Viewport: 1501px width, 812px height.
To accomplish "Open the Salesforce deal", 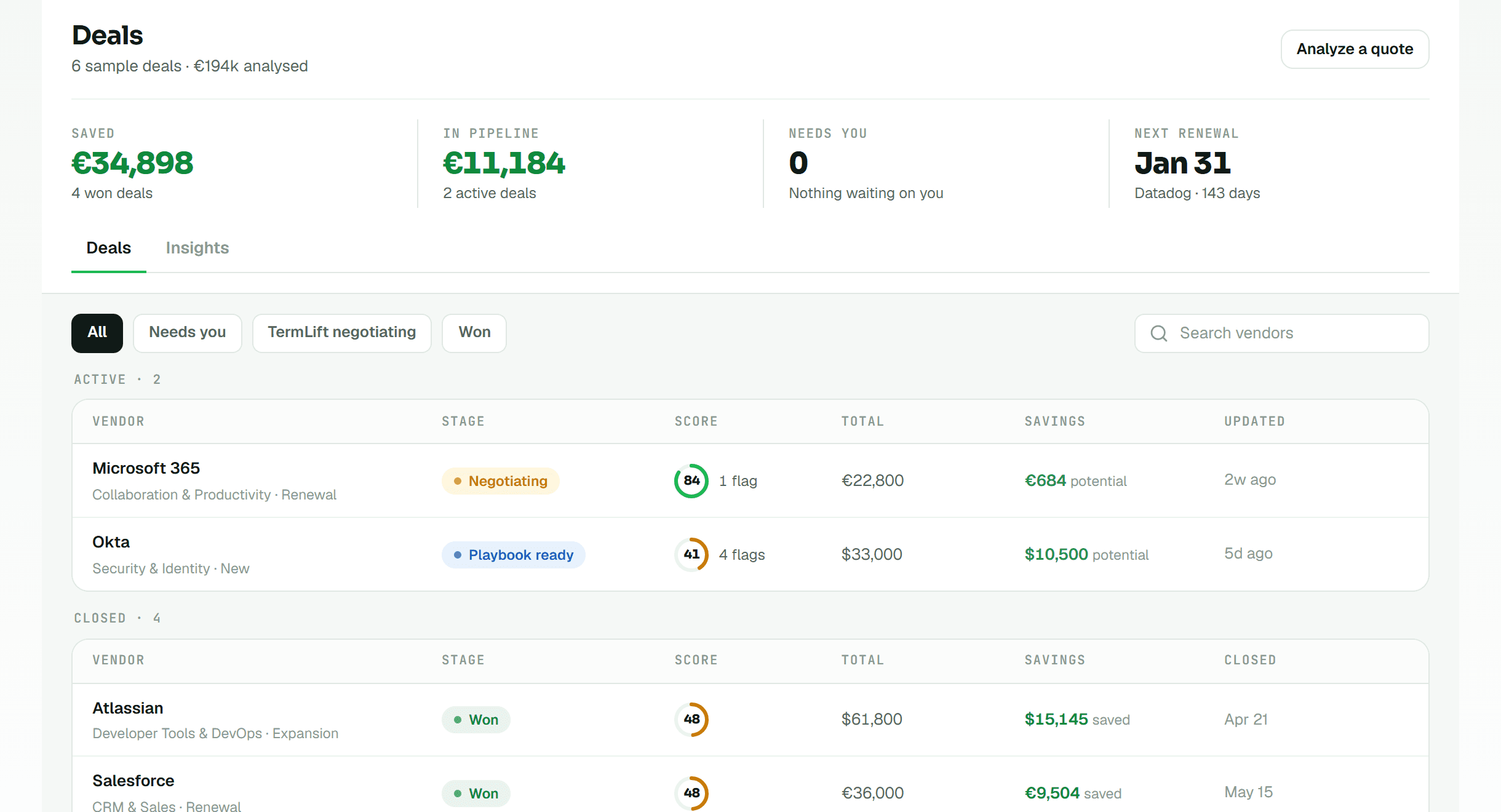I will 750,786.
